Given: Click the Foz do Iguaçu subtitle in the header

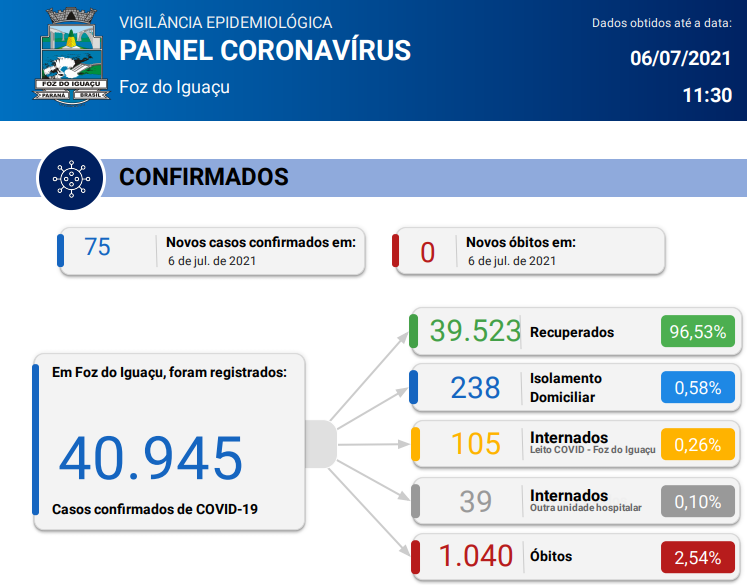Looking at the screenshot, I should tap(174, 87).
